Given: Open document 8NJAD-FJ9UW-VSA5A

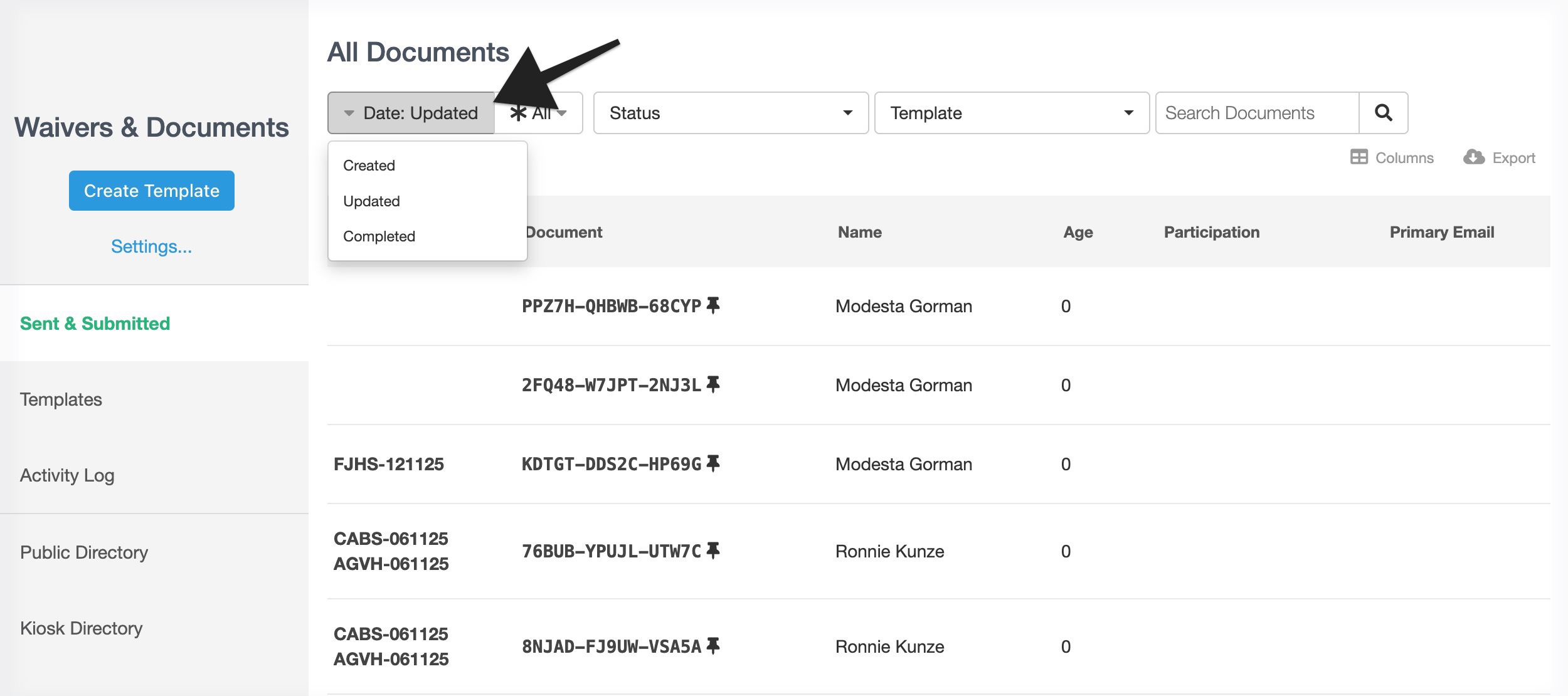Looking at the screenshot, I should coord(612,646).
